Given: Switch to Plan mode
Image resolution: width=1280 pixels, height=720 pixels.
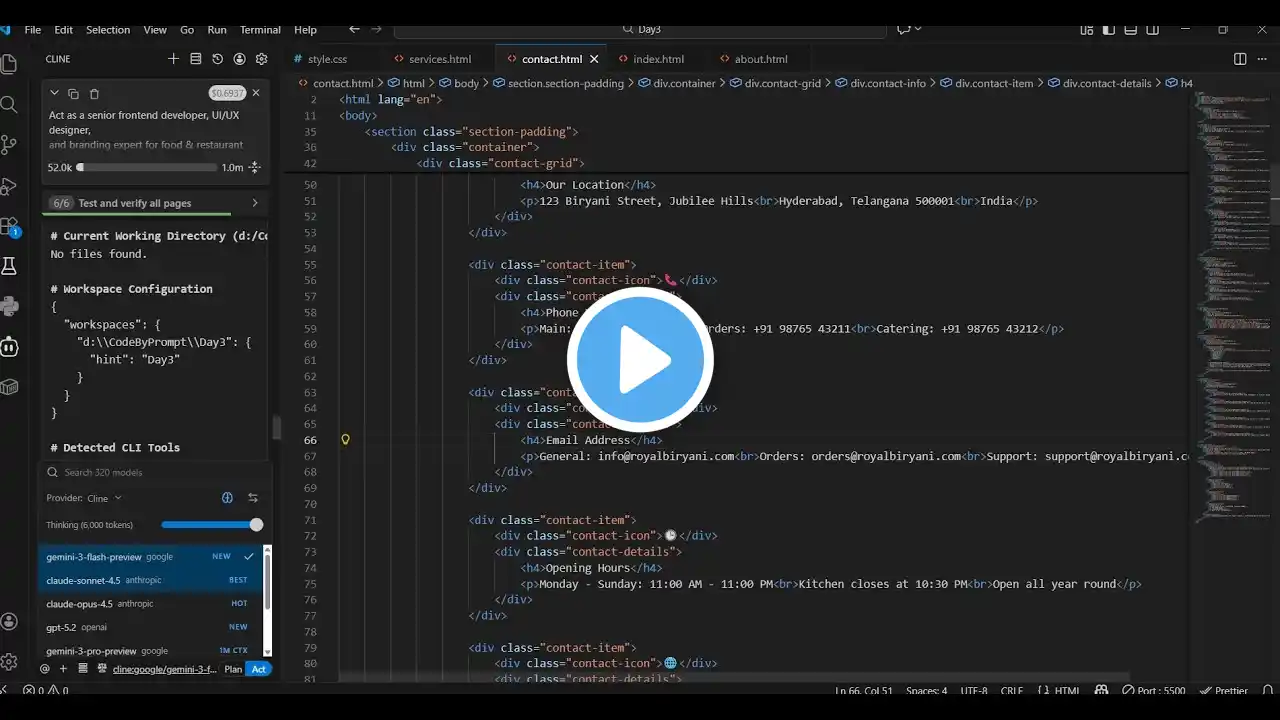Looking at the screenshot, I should (233, 669).
